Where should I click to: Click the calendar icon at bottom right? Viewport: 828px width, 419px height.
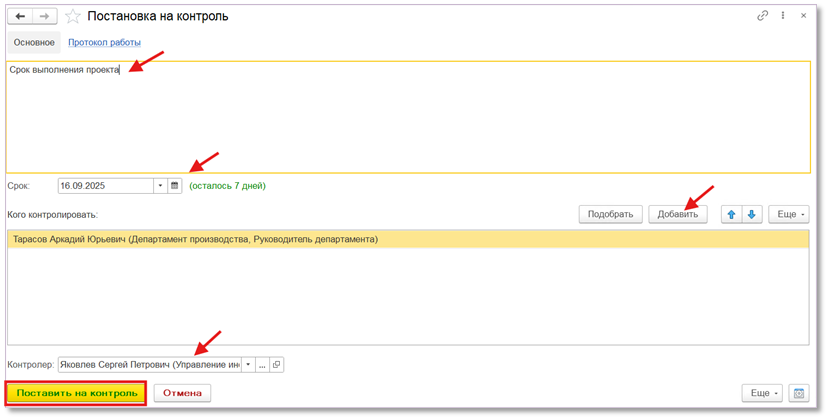pyautogui.click(x=797, y=393)
